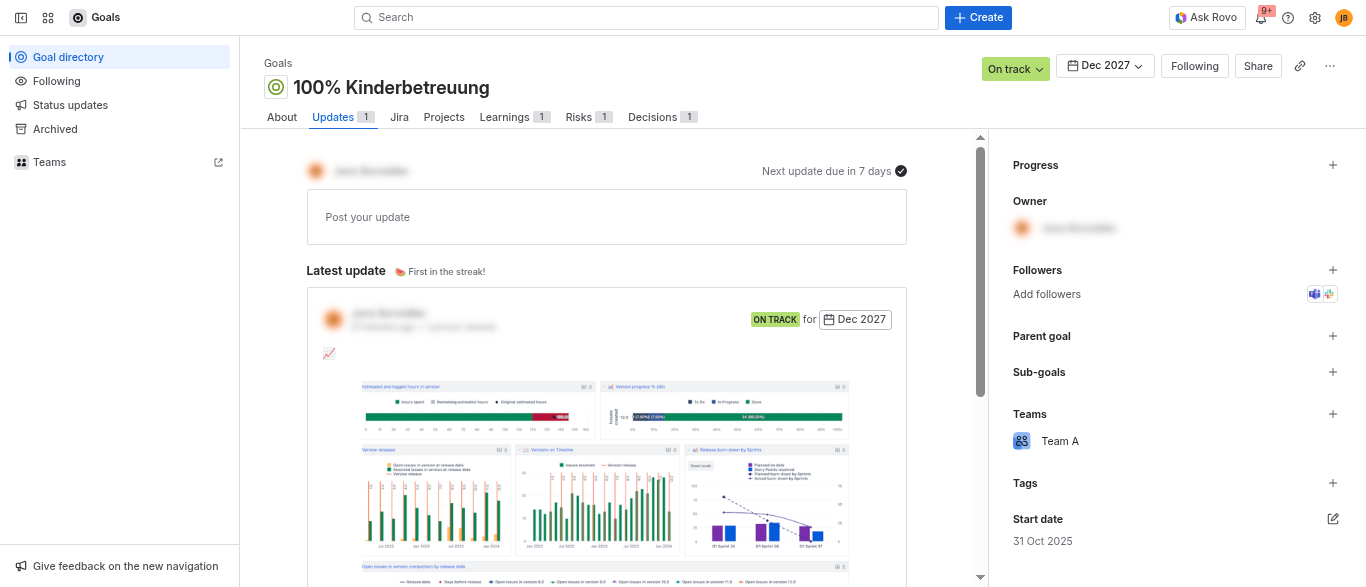Viewport: 1366px width, 587px height.
Task: Click the Add followers text
Action: pos(1047,294)
